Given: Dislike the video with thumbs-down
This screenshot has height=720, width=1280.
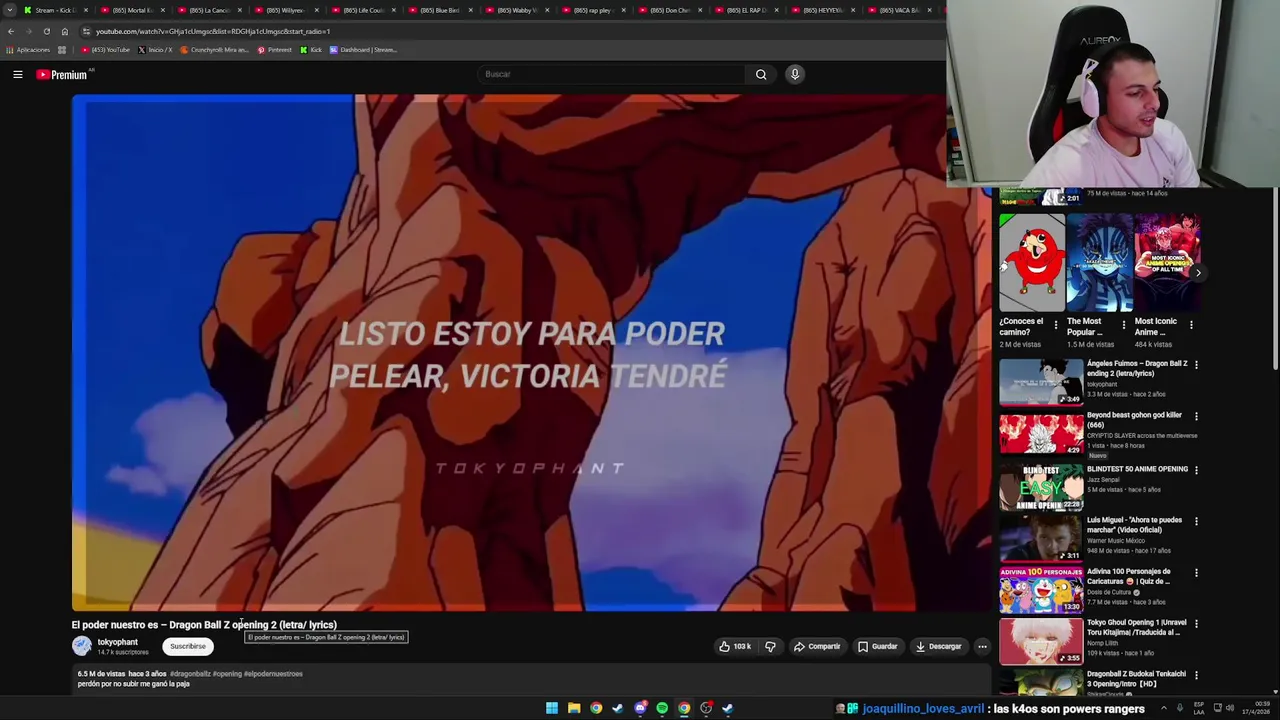Looking at the screenshot, I should pyautogui.click(x=770, y=646).
